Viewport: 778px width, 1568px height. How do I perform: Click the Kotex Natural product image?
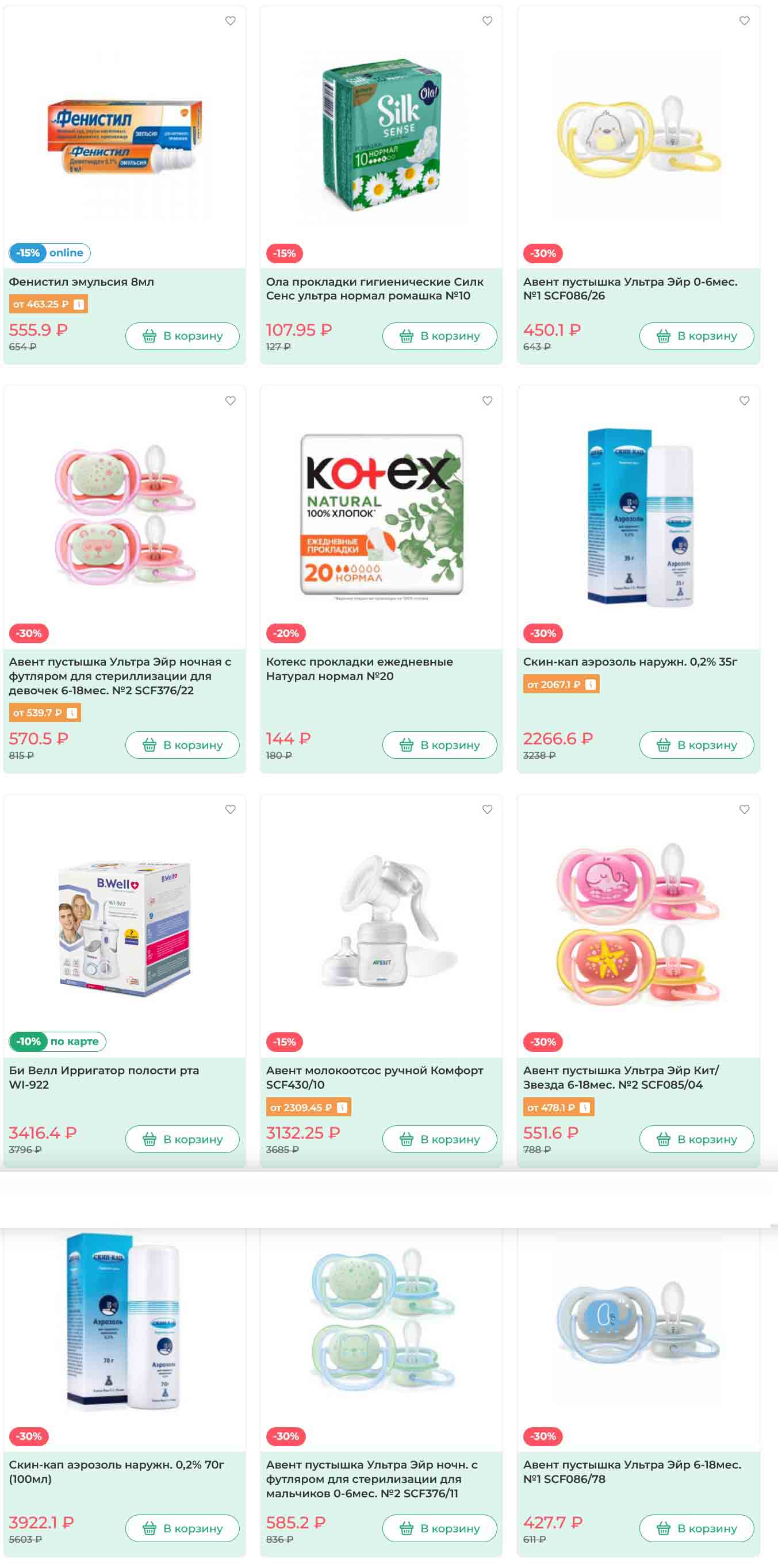[382, 515]
